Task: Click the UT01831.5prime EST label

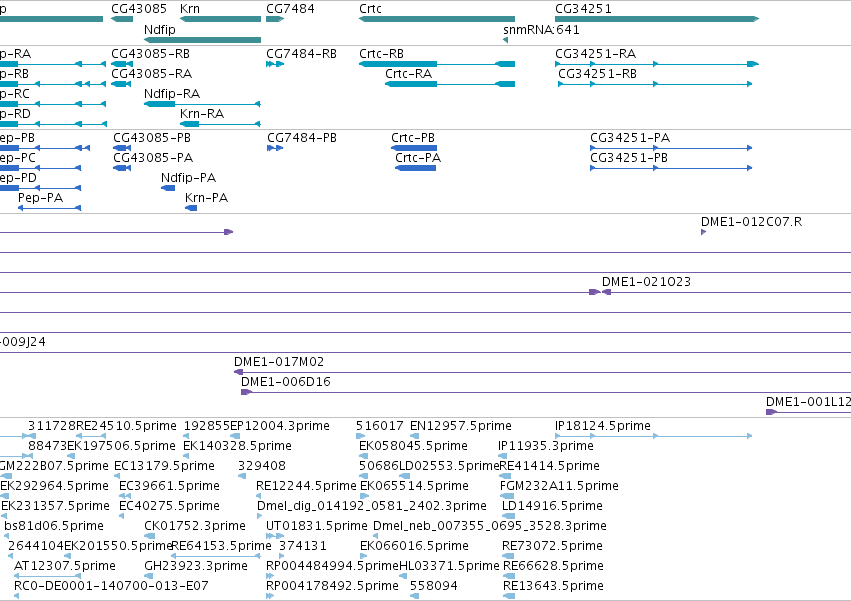Action: coord(316,527)
